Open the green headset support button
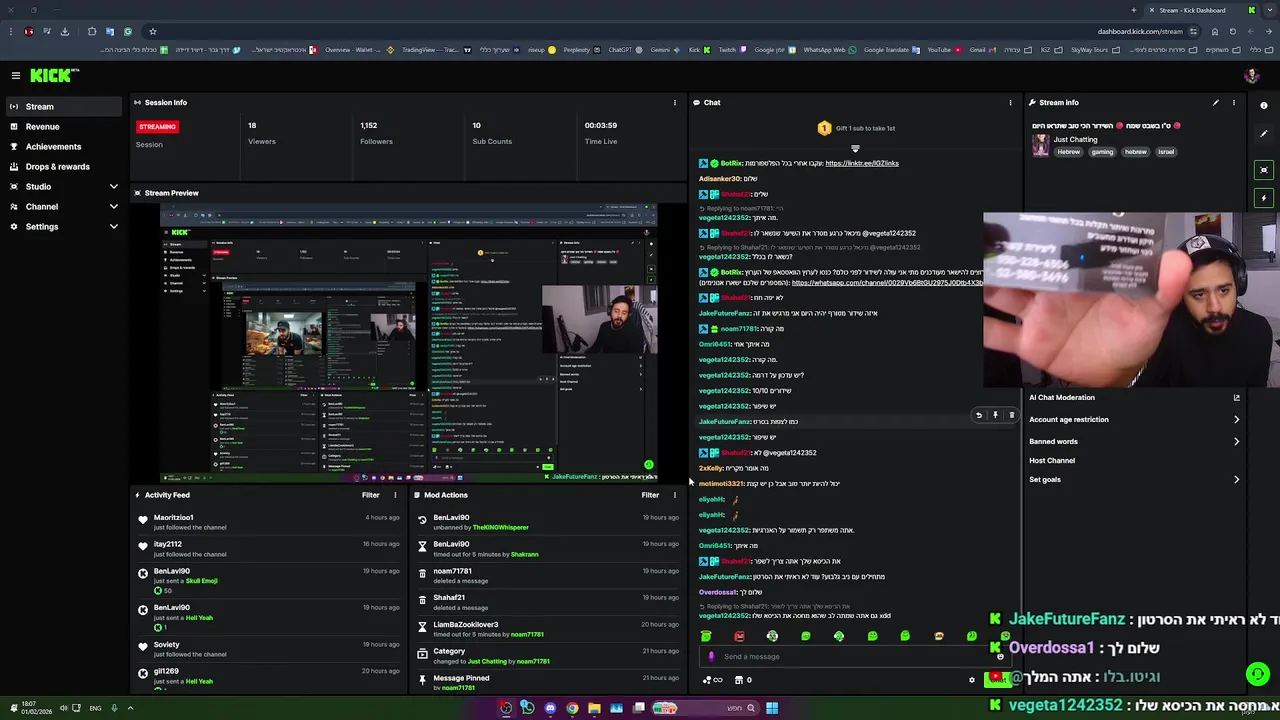 1258,674
